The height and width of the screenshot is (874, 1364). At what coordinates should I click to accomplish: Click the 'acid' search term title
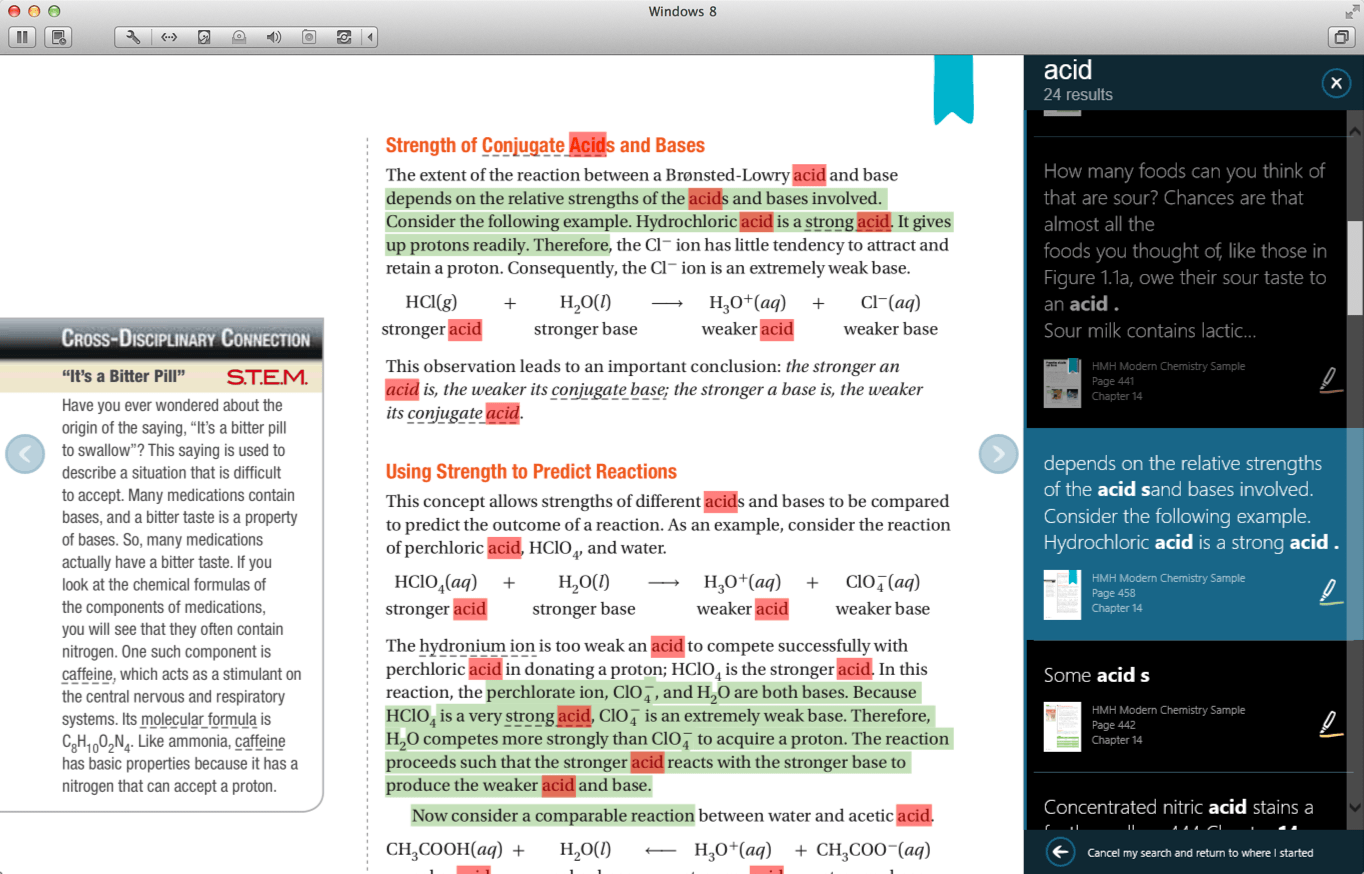(1067, 70)
